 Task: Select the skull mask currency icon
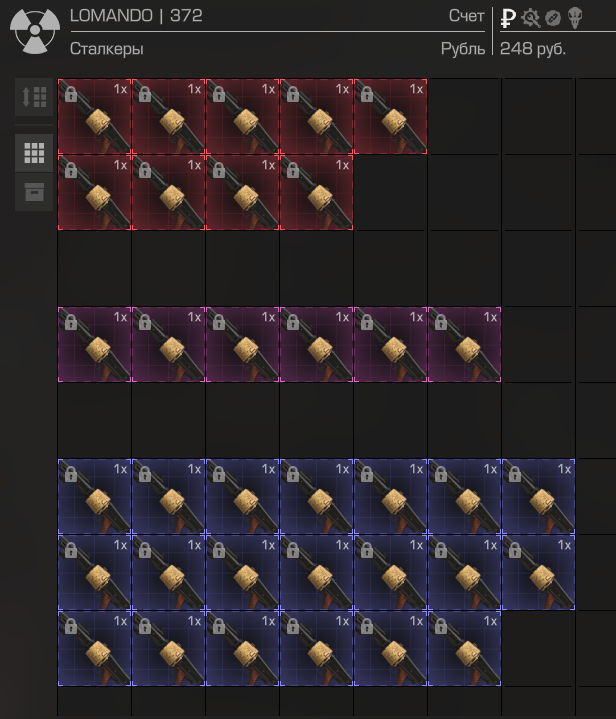point(575,18)
